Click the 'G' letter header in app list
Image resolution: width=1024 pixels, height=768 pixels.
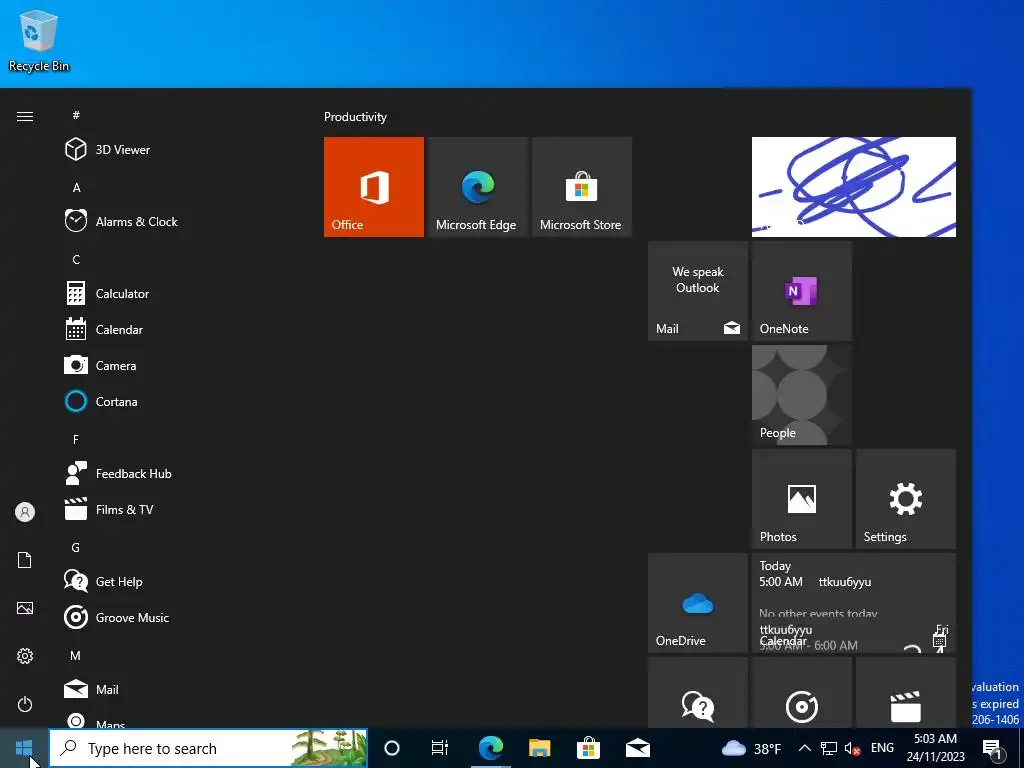[x=76, y=547]
